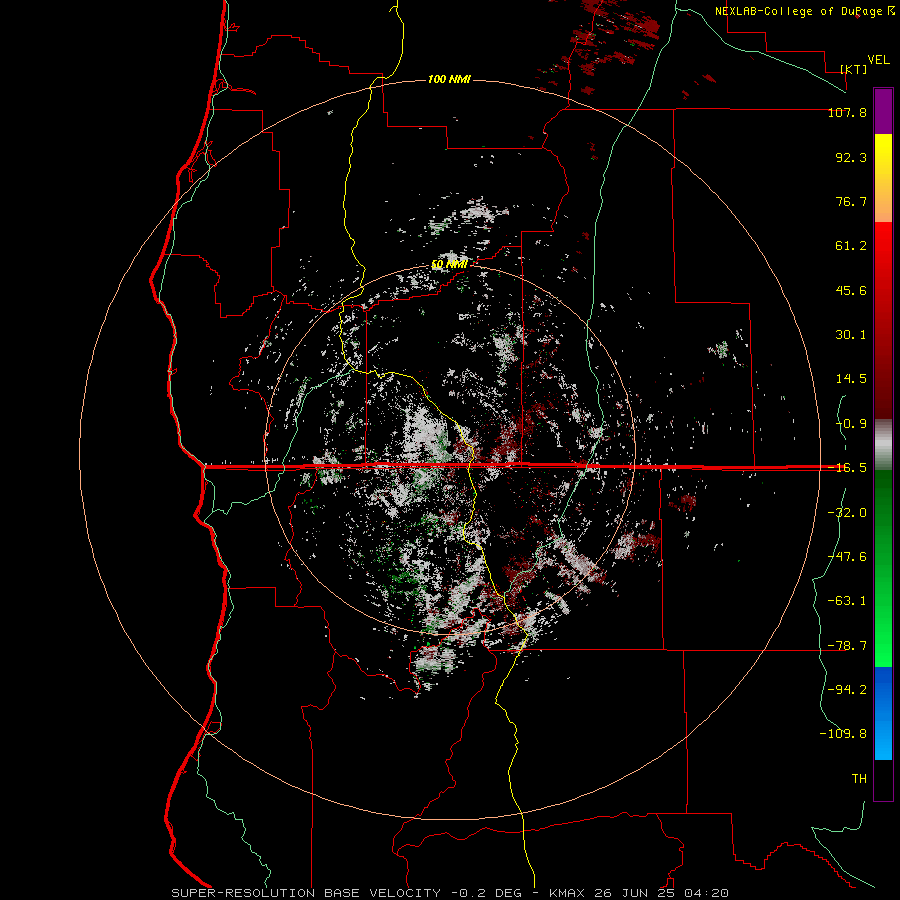Click the VEL legend title
900x900 pixels.
878,60
